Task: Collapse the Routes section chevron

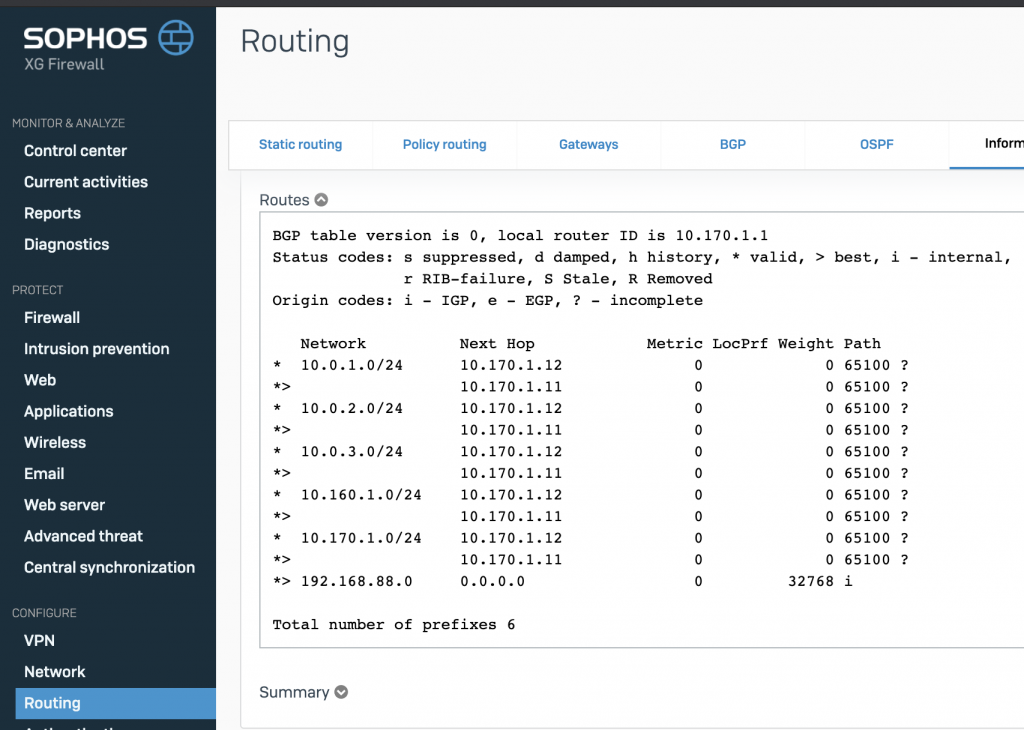Action: click(x=321, y=200)
